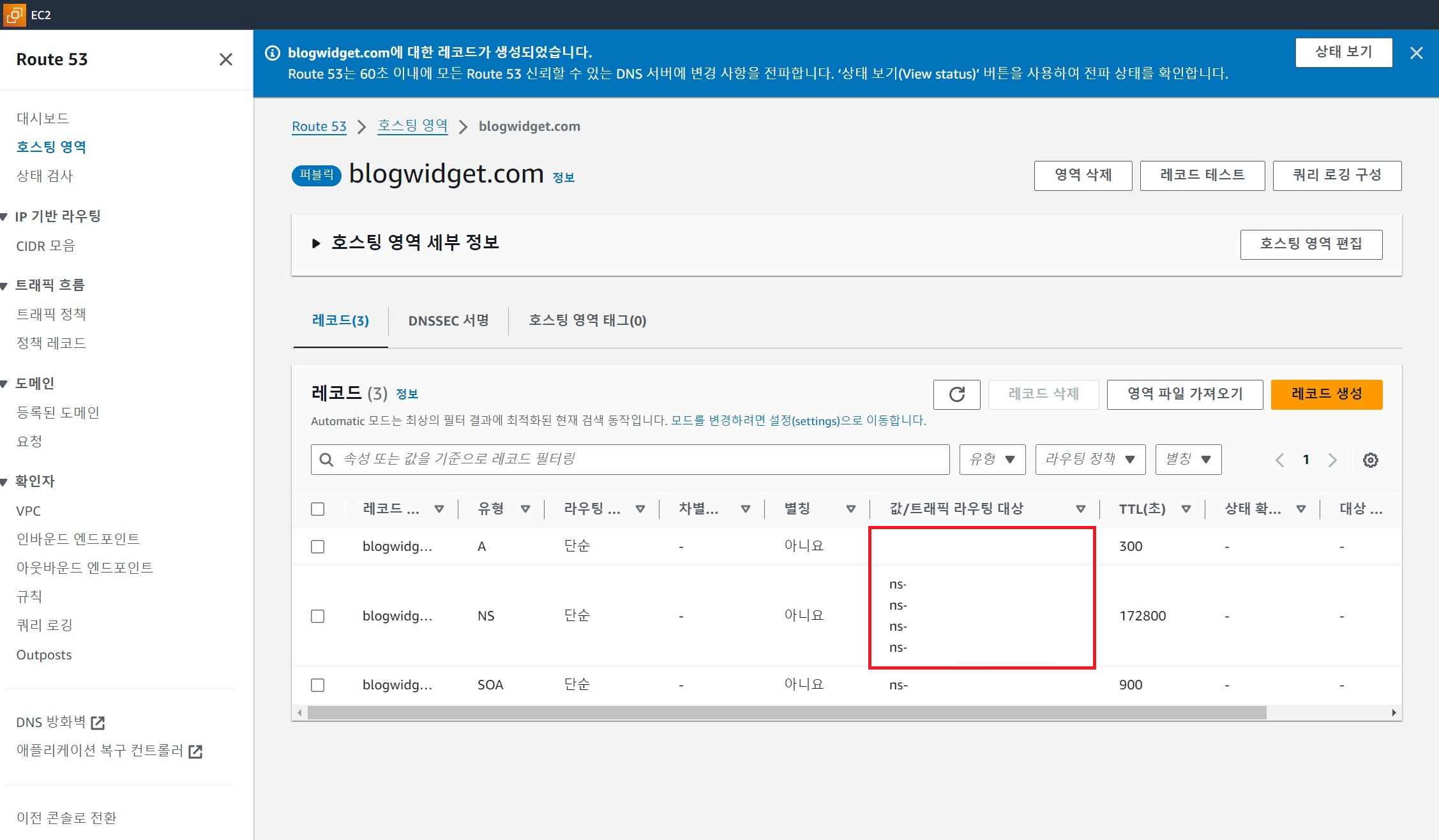Switch to the DNSSEC 서명 tab
This screenshot has width=1439, height=840.
pos(448,320)
